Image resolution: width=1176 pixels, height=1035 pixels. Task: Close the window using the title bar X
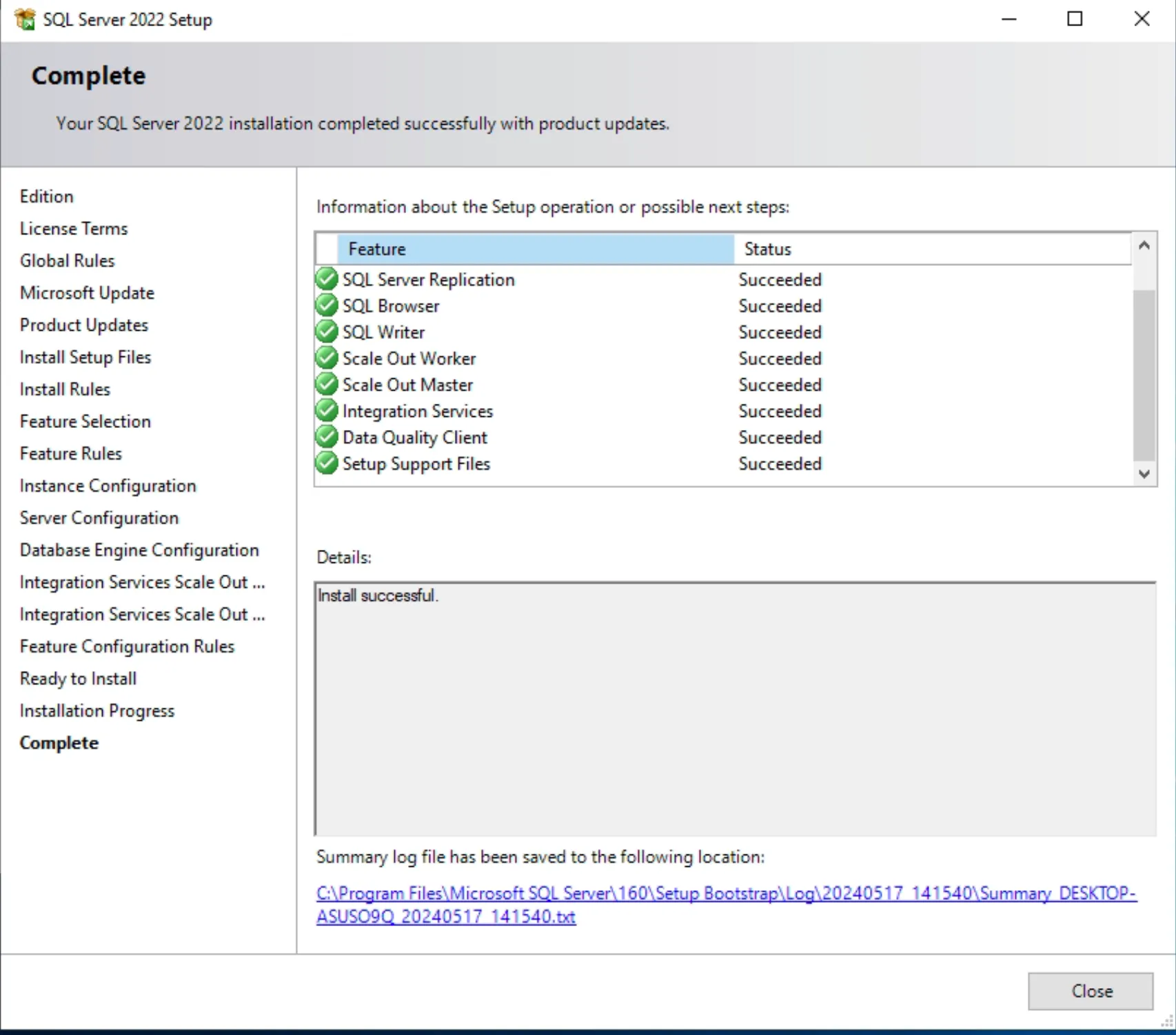click(1142, 19)
